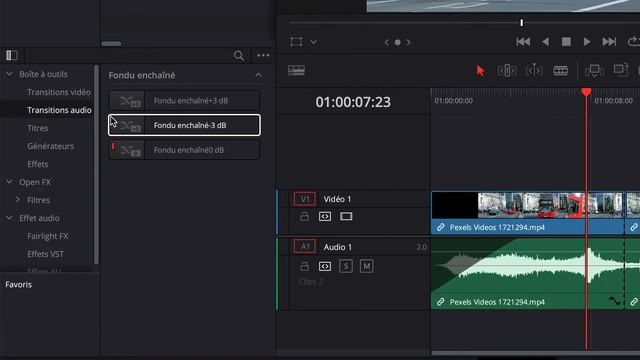The width and height of the screenshot is (640, 360).
Task: Select Effets VST category
Action: (46, 254)
